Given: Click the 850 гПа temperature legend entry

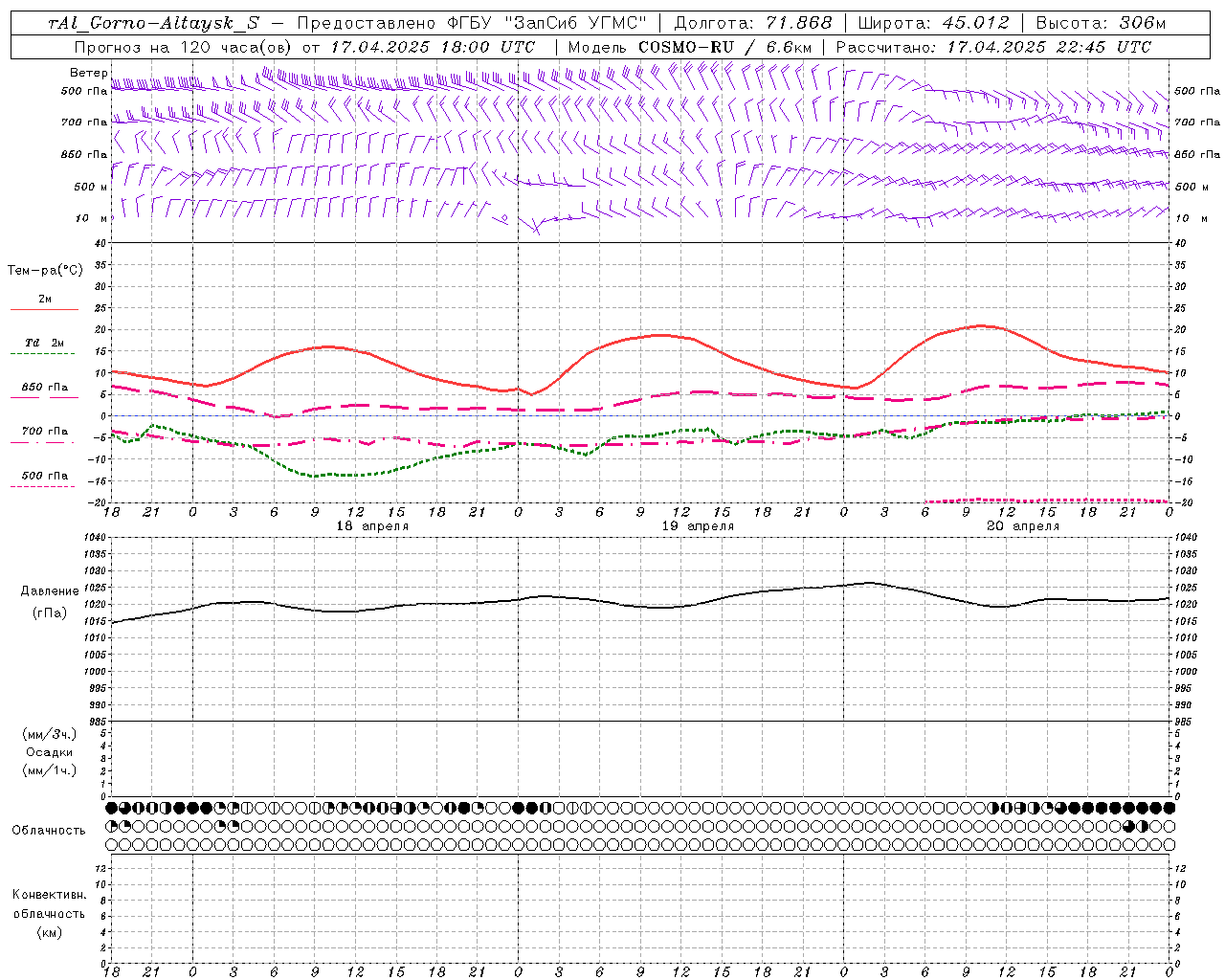Looking at the screenshot, I should 44,388.
